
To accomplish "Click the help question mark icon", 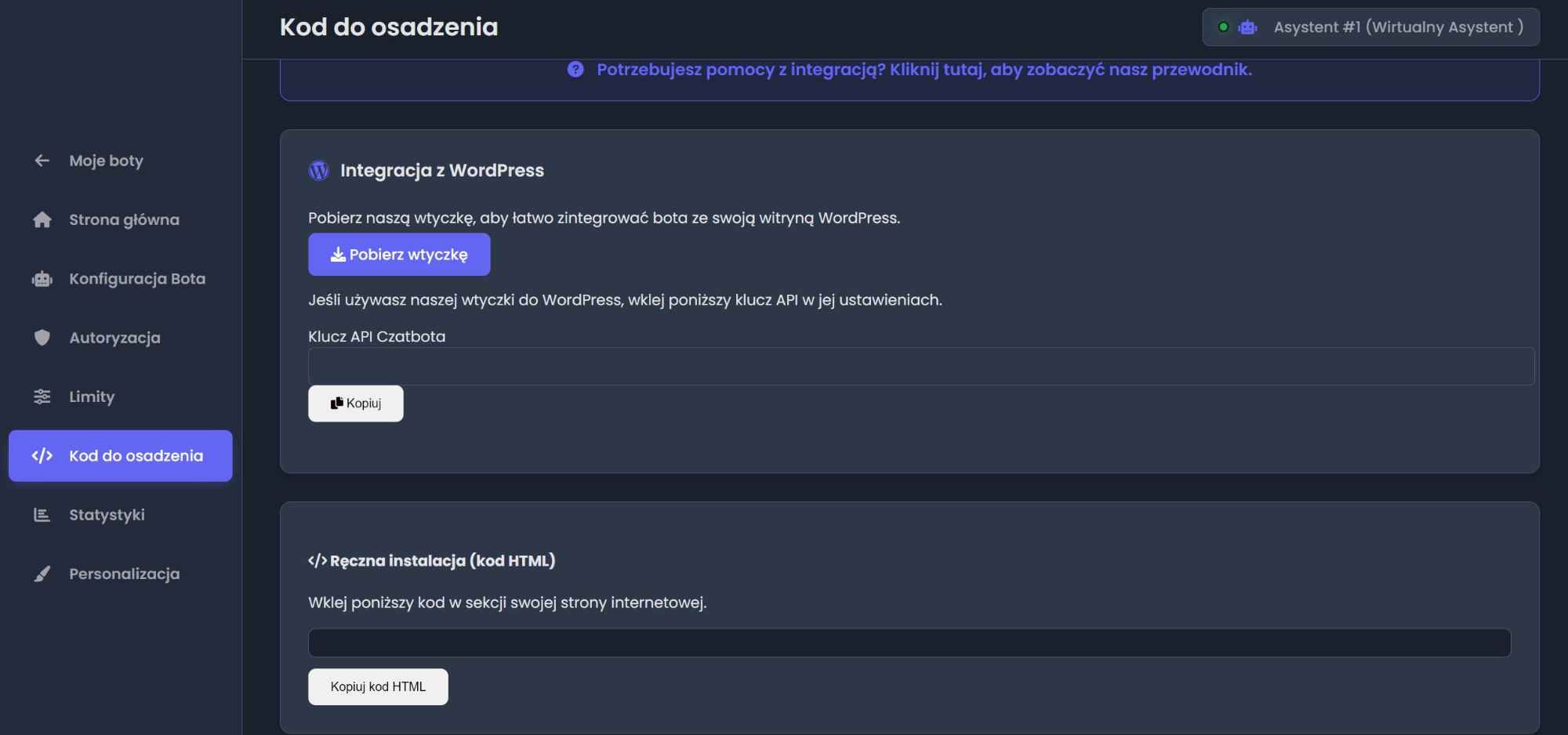I will point(575,70).
